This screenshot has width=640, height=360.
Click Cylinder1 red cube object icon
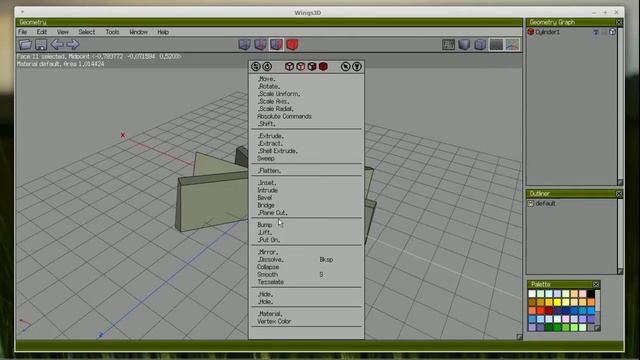coord(531,32)
